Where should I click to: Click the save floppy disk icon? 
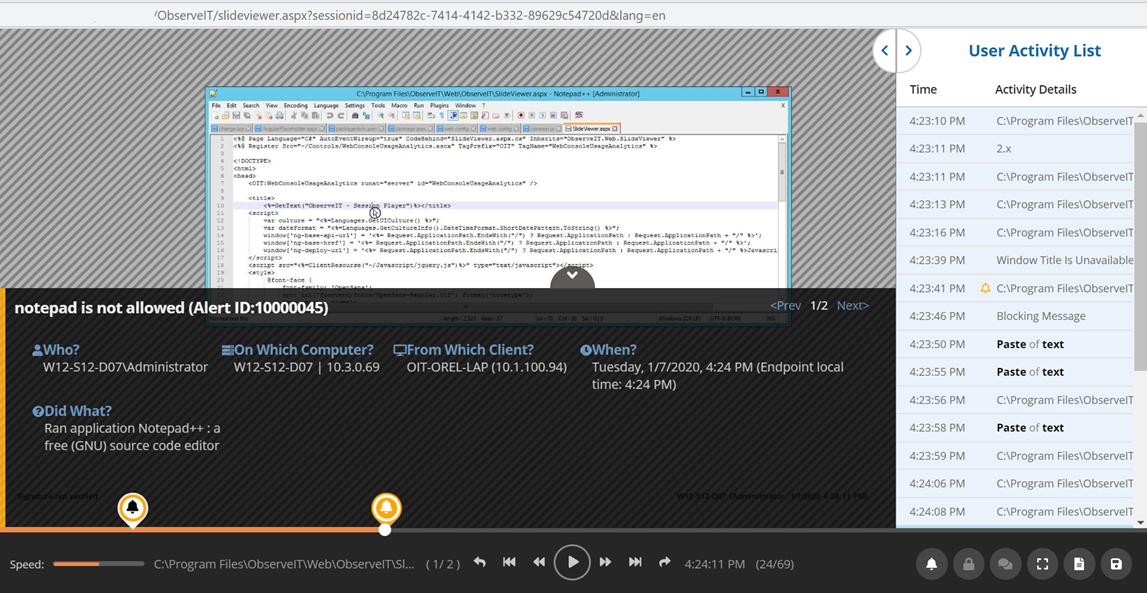click(x=1116, y=564)
